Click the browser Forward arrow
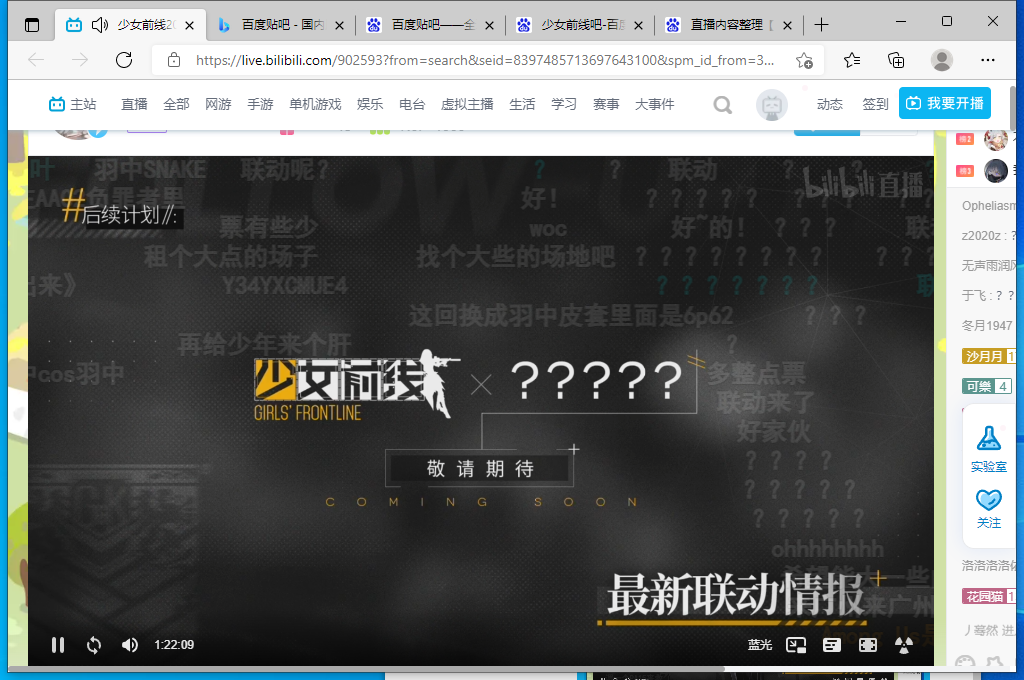The image size is (1024, 680). click(x=80, y=60)
